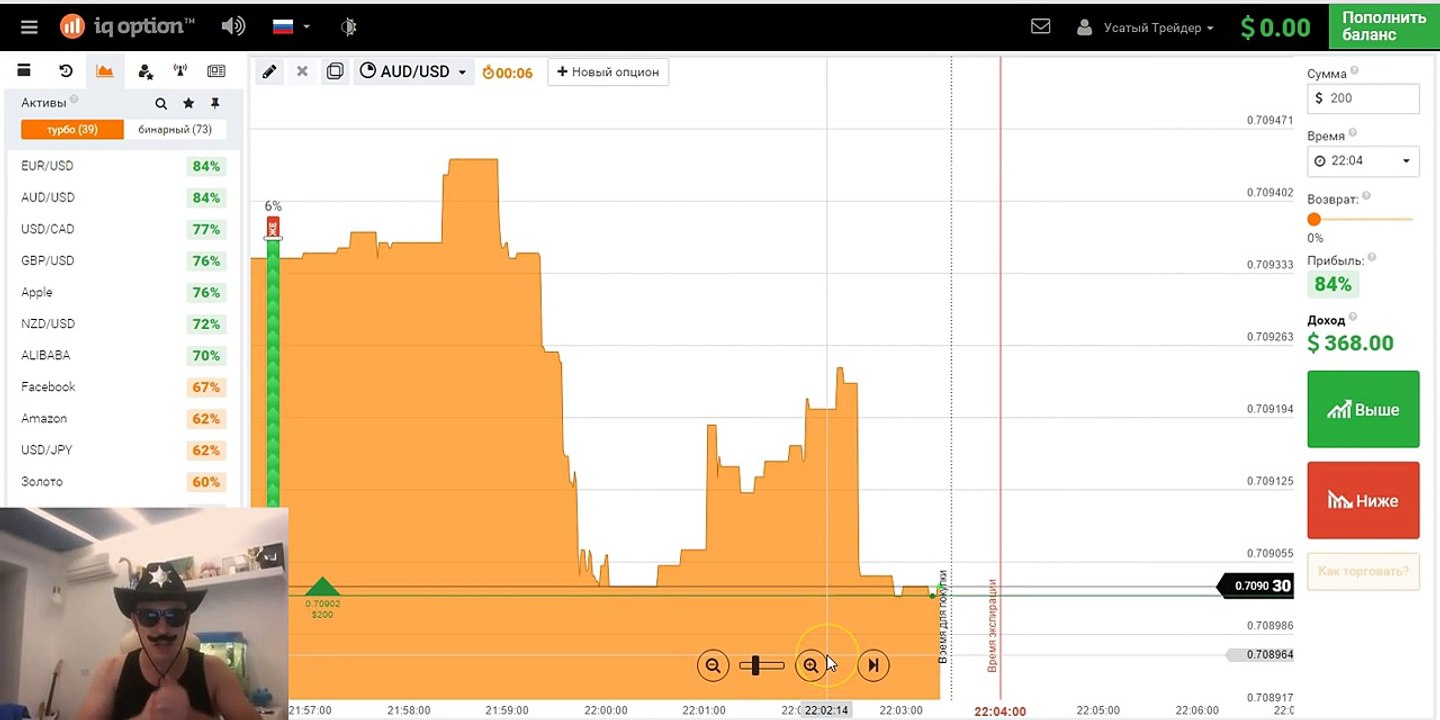Open the wallet panel tab icon
The image size is (1440, 720).
tap(24, 71)
